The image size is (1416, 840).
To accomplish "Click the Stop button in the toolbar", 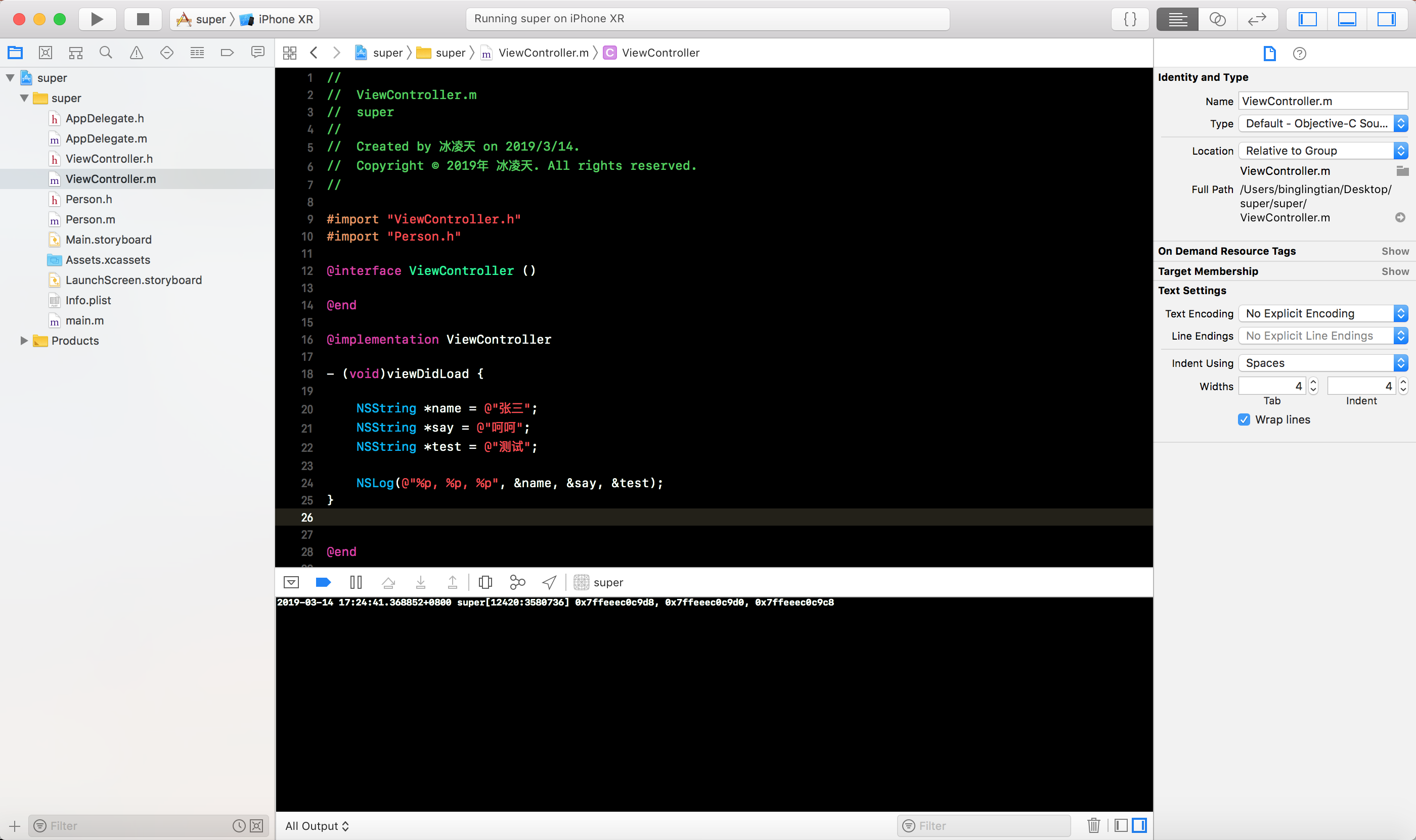I will (x=143, y=19).
